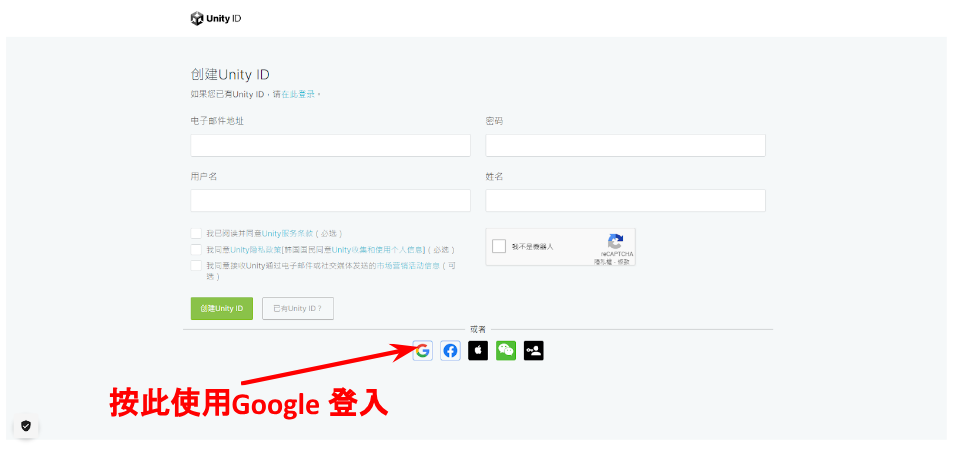Open the privacy shield badge
The width and height of the screenshot is (954, 458).
[26, 426]
